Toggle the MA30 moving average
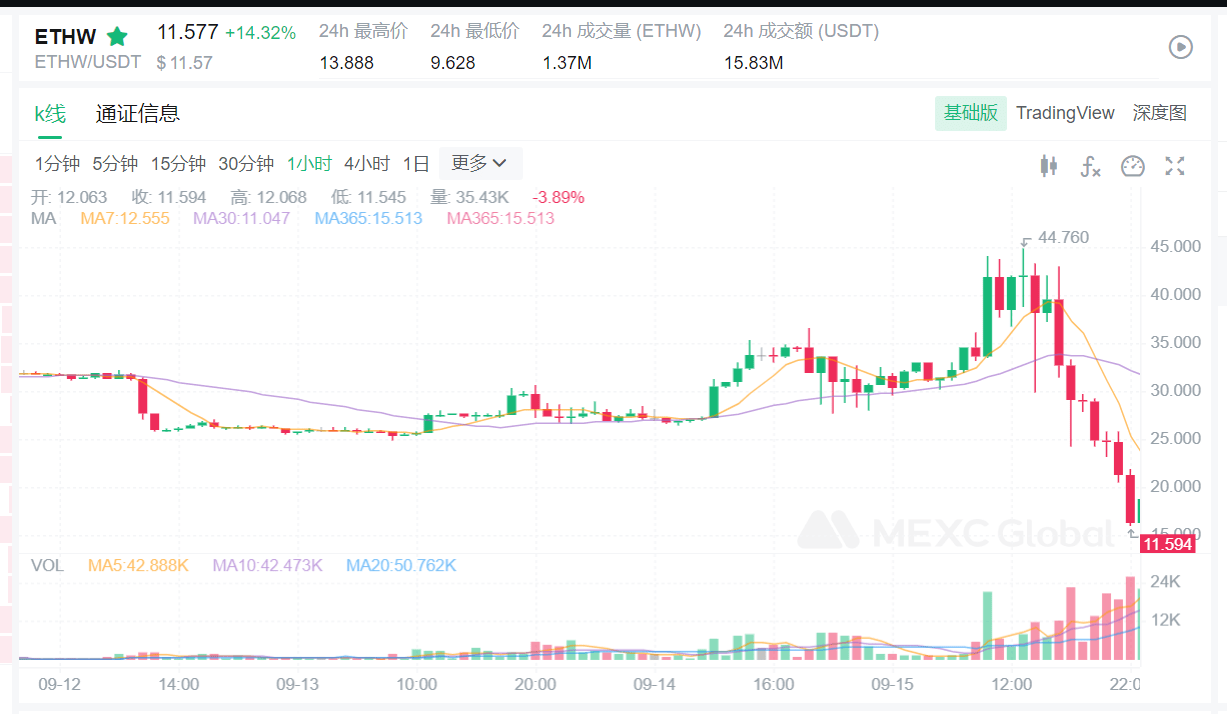Image resolution: width=1227 pixels, height=714 pixels. pos(240,217)
